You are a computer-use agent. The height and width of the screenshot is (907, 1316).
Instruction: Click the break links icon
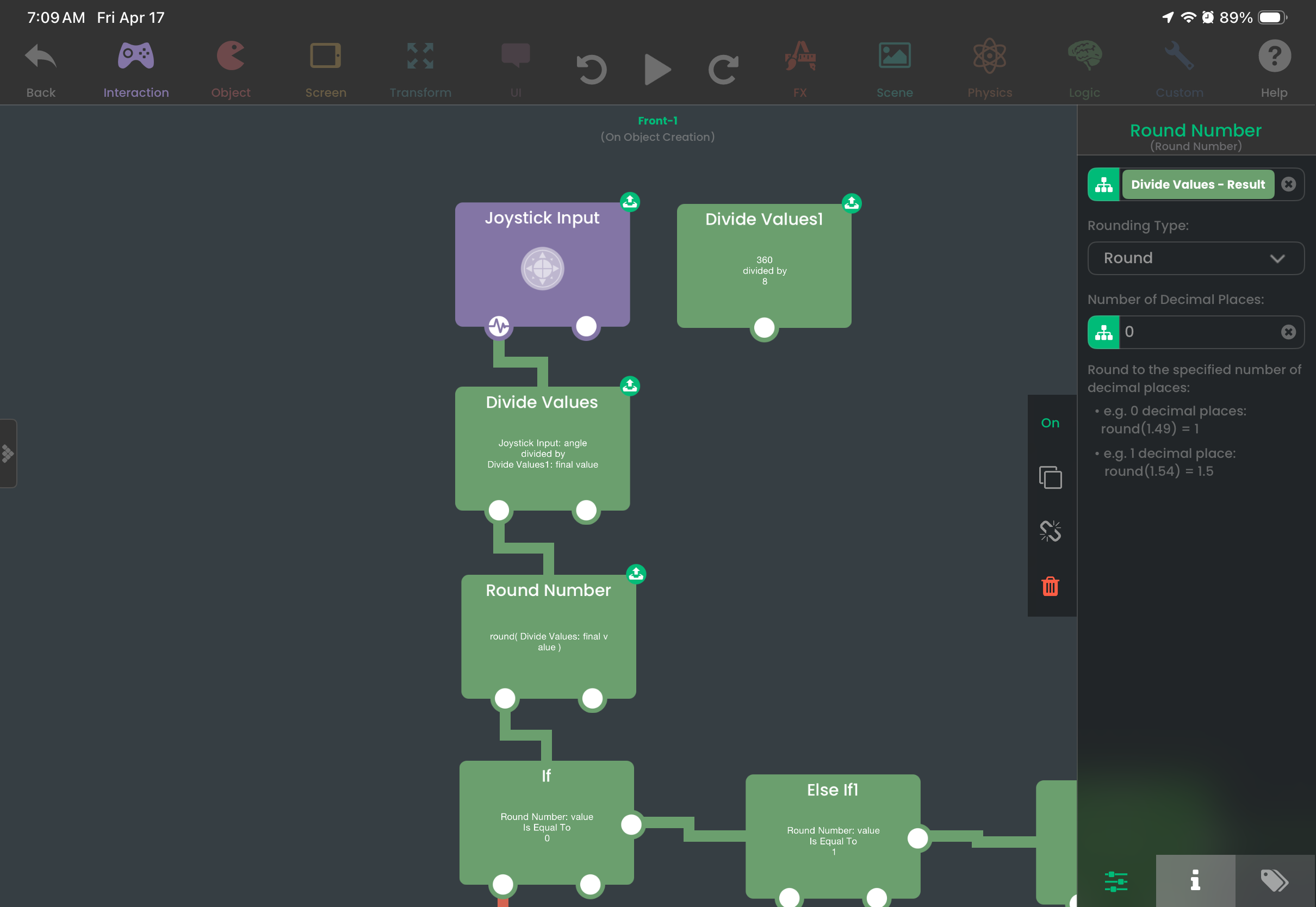point(1050,531)
